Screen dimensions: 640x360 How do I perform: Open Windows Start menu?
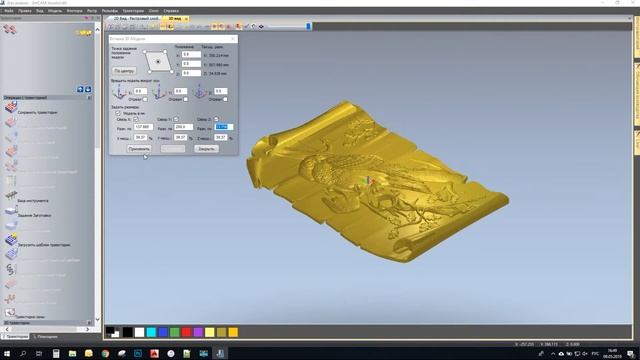click(7, 353)
